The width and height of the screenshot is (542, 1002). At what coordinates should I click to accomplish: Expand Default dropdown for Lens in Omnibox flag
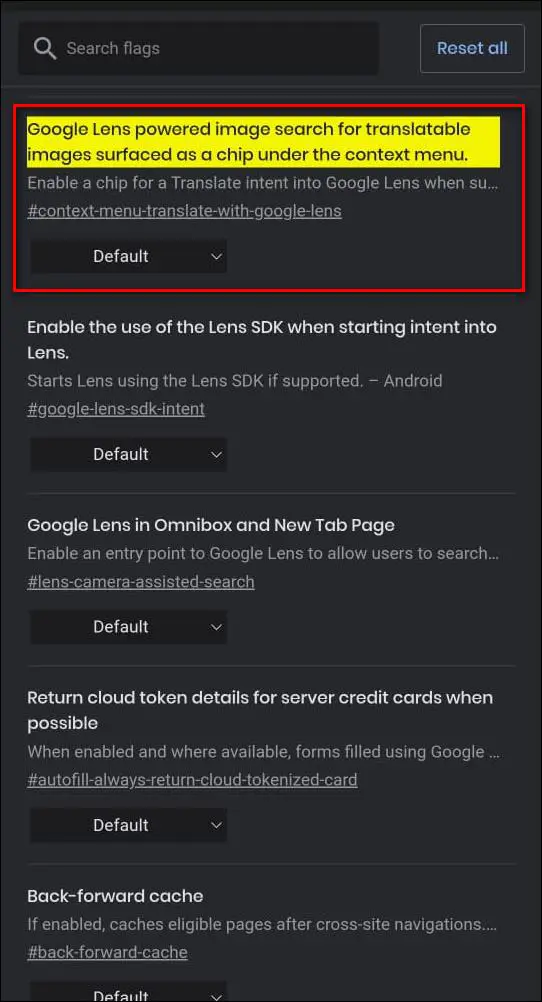point(128,627)
